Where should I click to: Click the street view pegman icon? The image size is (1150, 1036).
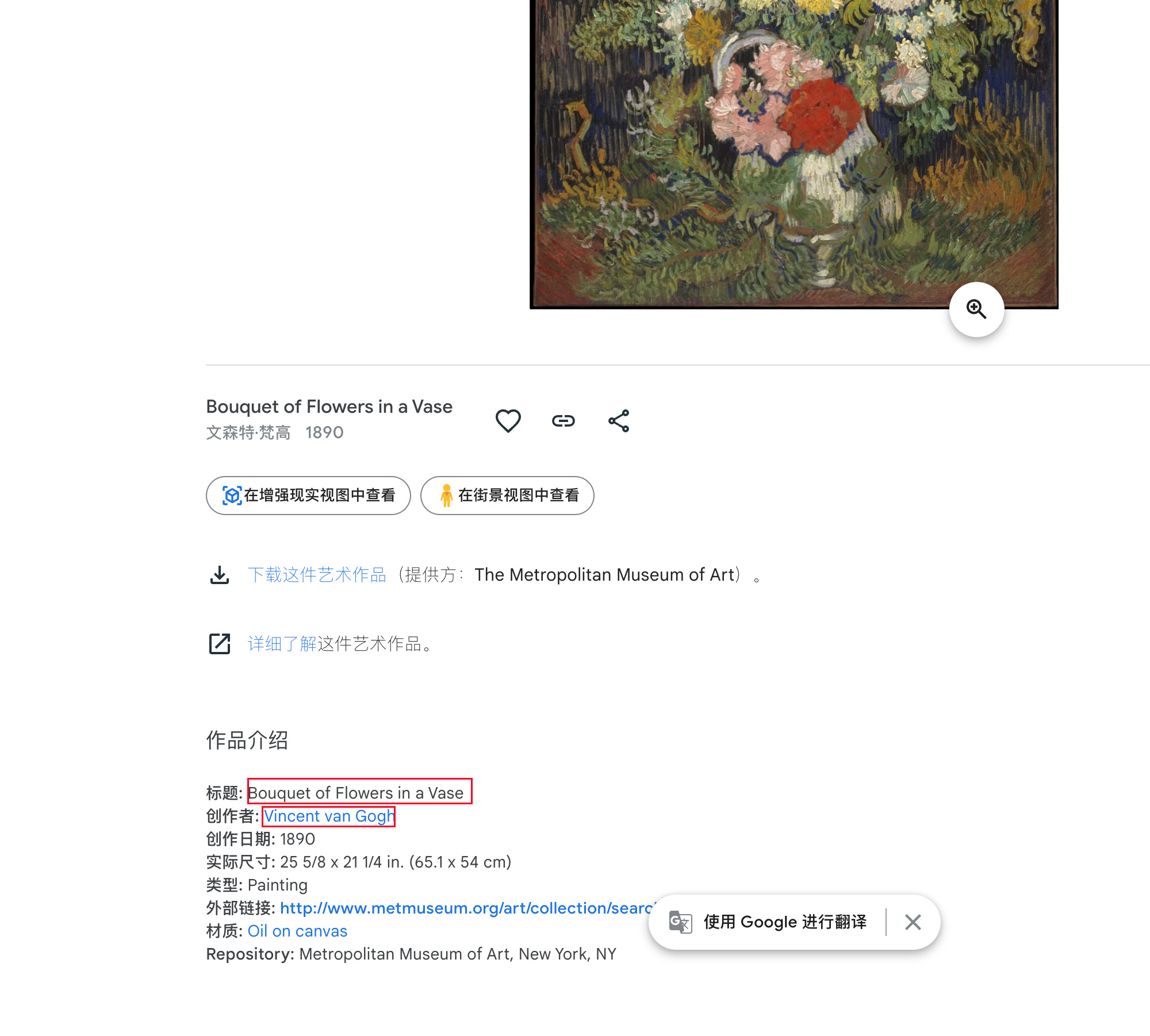tap(446, 496)
